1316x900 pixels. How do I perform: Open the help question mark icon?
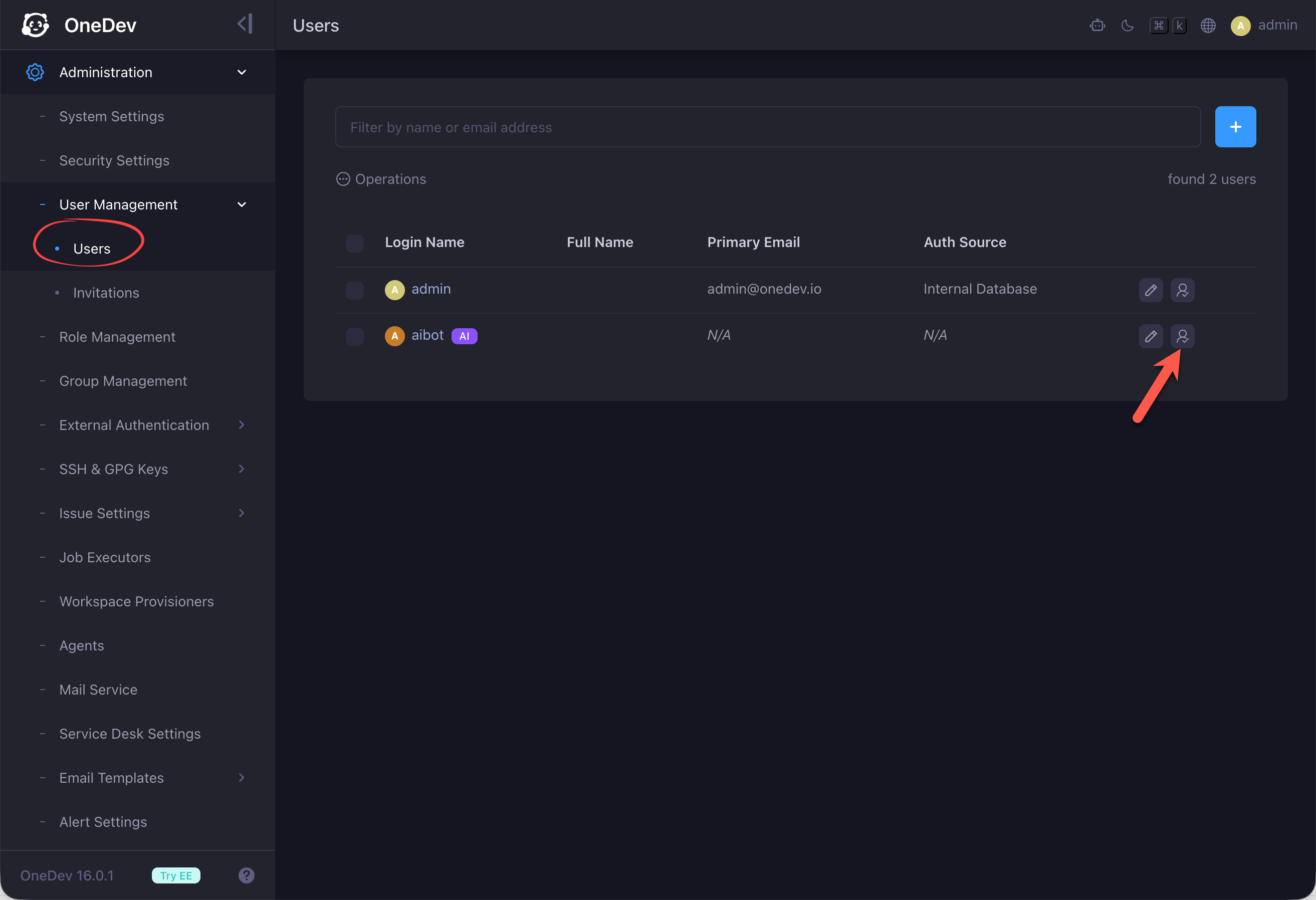pyautogui.click(x=247, y=875)
